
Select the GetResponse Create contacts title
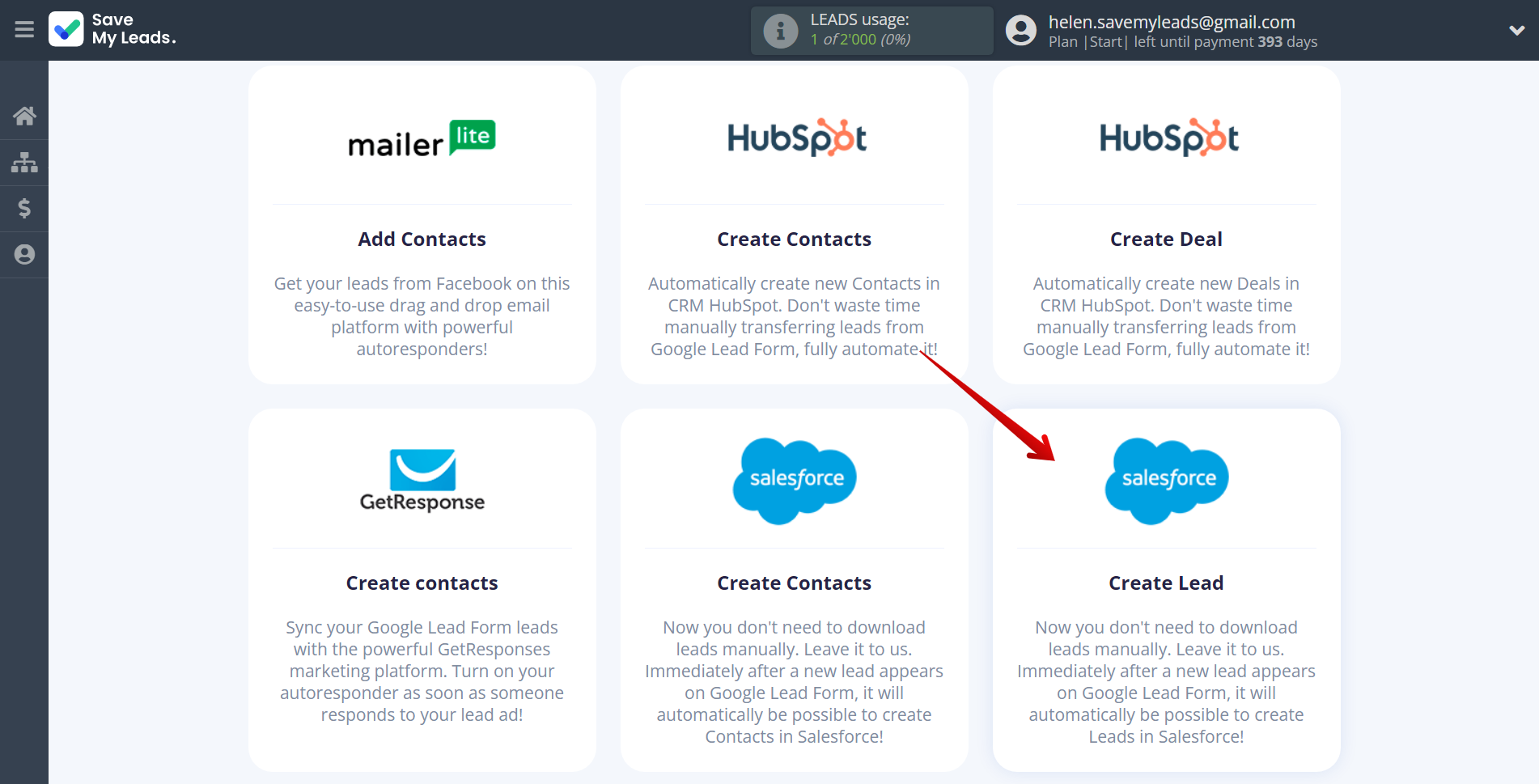click(422, 583)
